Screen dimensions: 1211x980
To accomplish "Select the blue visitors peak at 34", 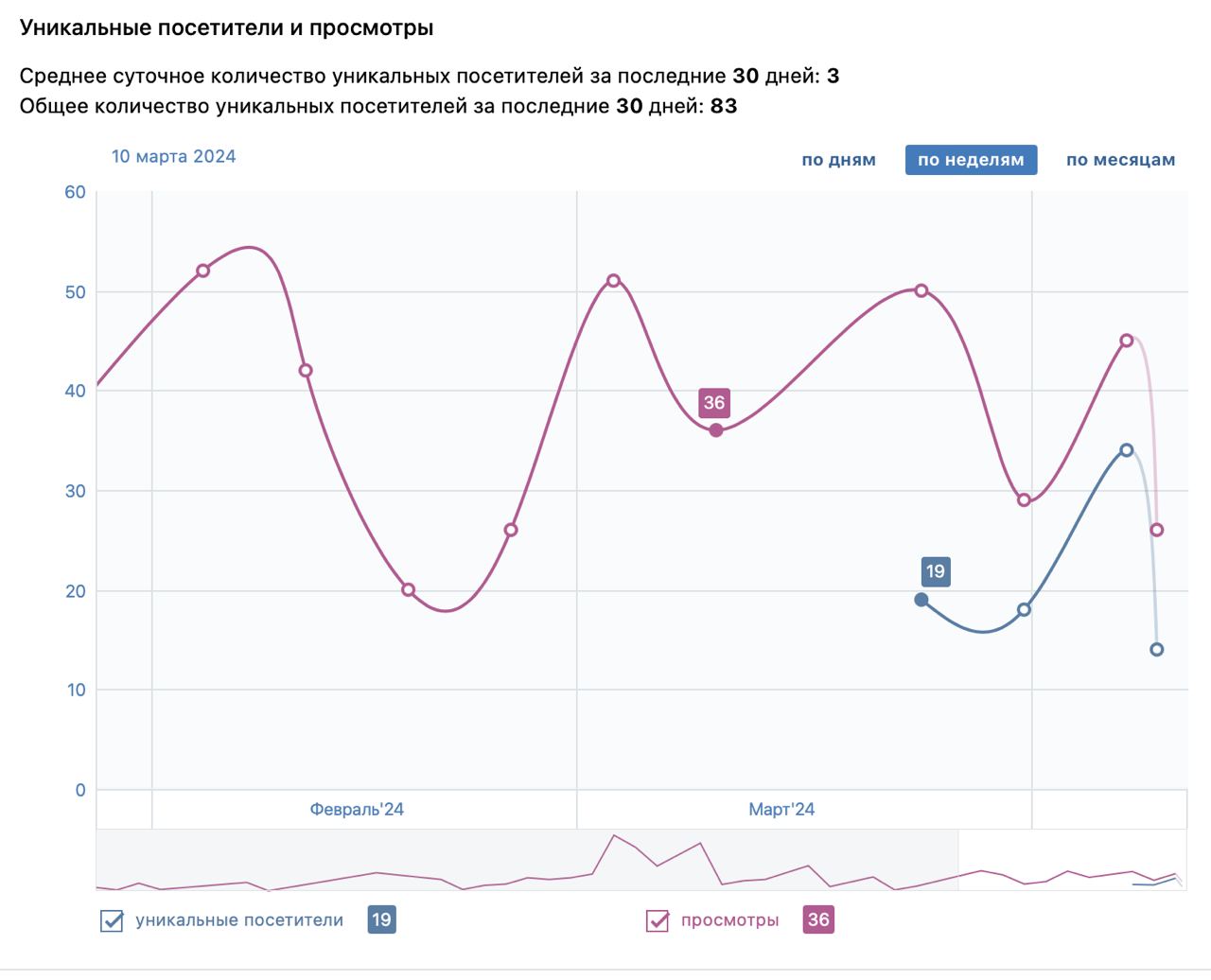I will pos(1126,450).
